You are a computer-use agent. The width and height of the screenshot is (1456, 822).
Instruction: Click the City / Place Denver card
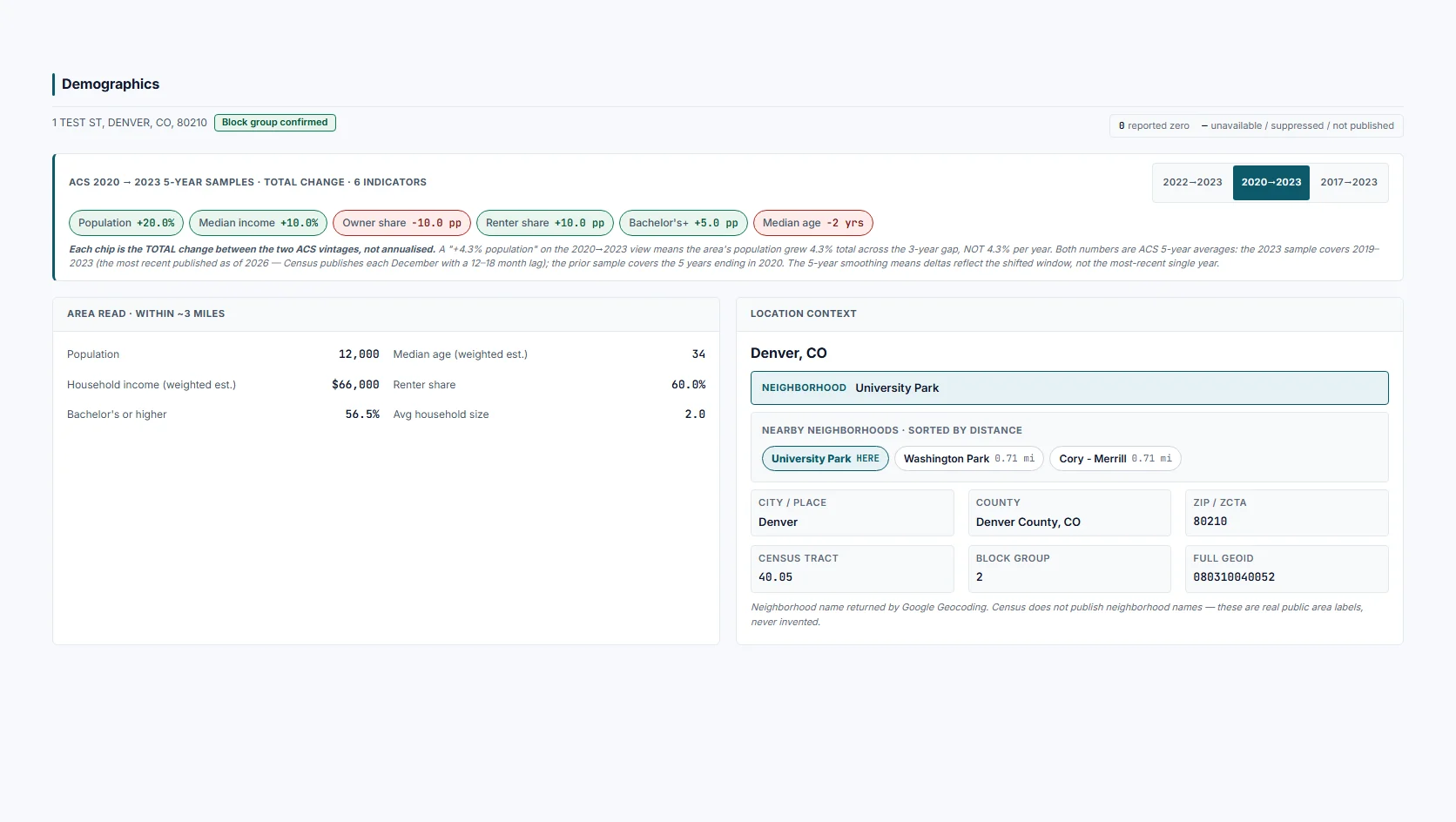853,513
